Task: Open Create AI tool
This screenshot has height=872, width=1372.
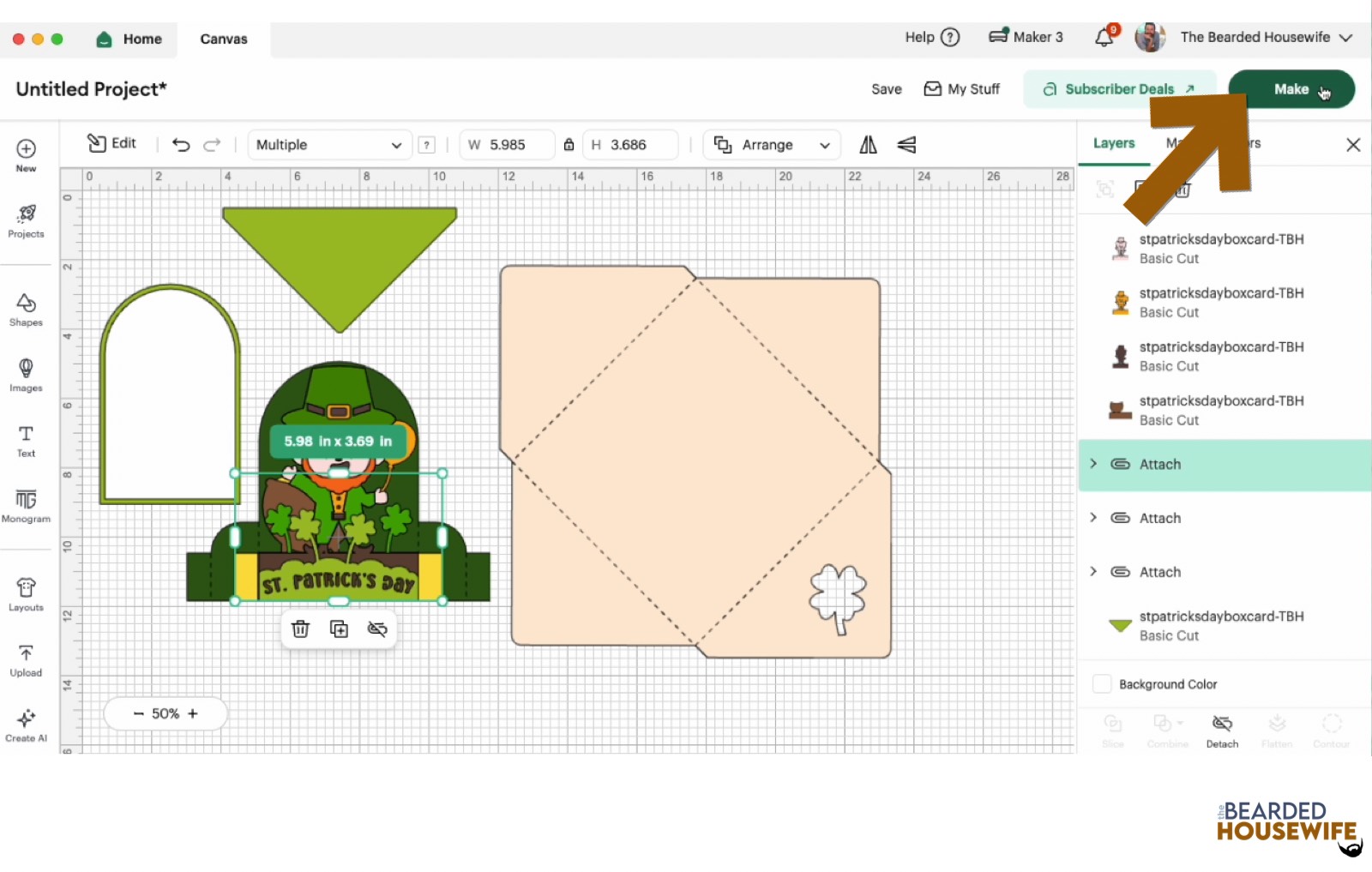Action: click(26, 725)
